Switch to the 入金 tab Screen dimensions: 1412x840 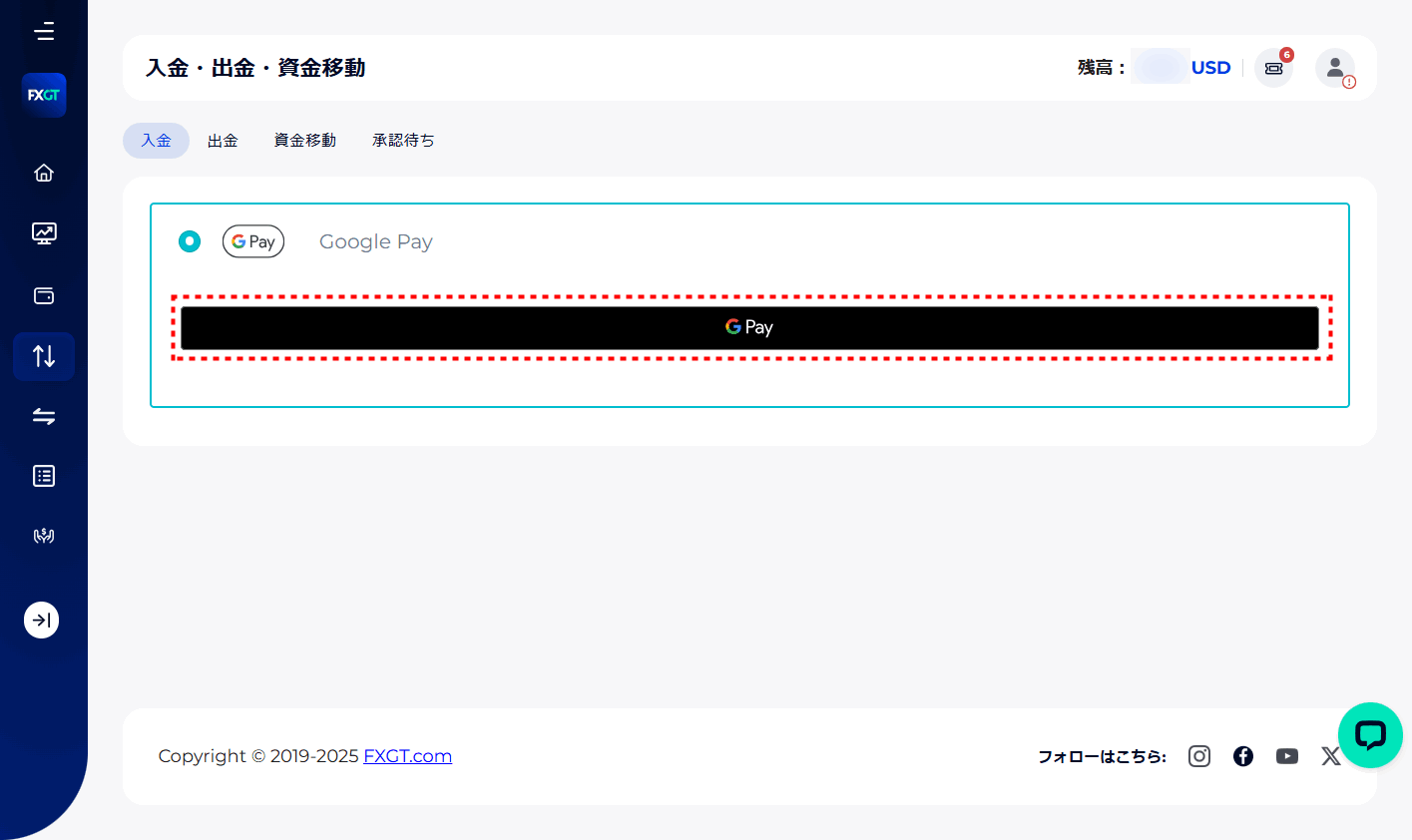pos(156,141)
